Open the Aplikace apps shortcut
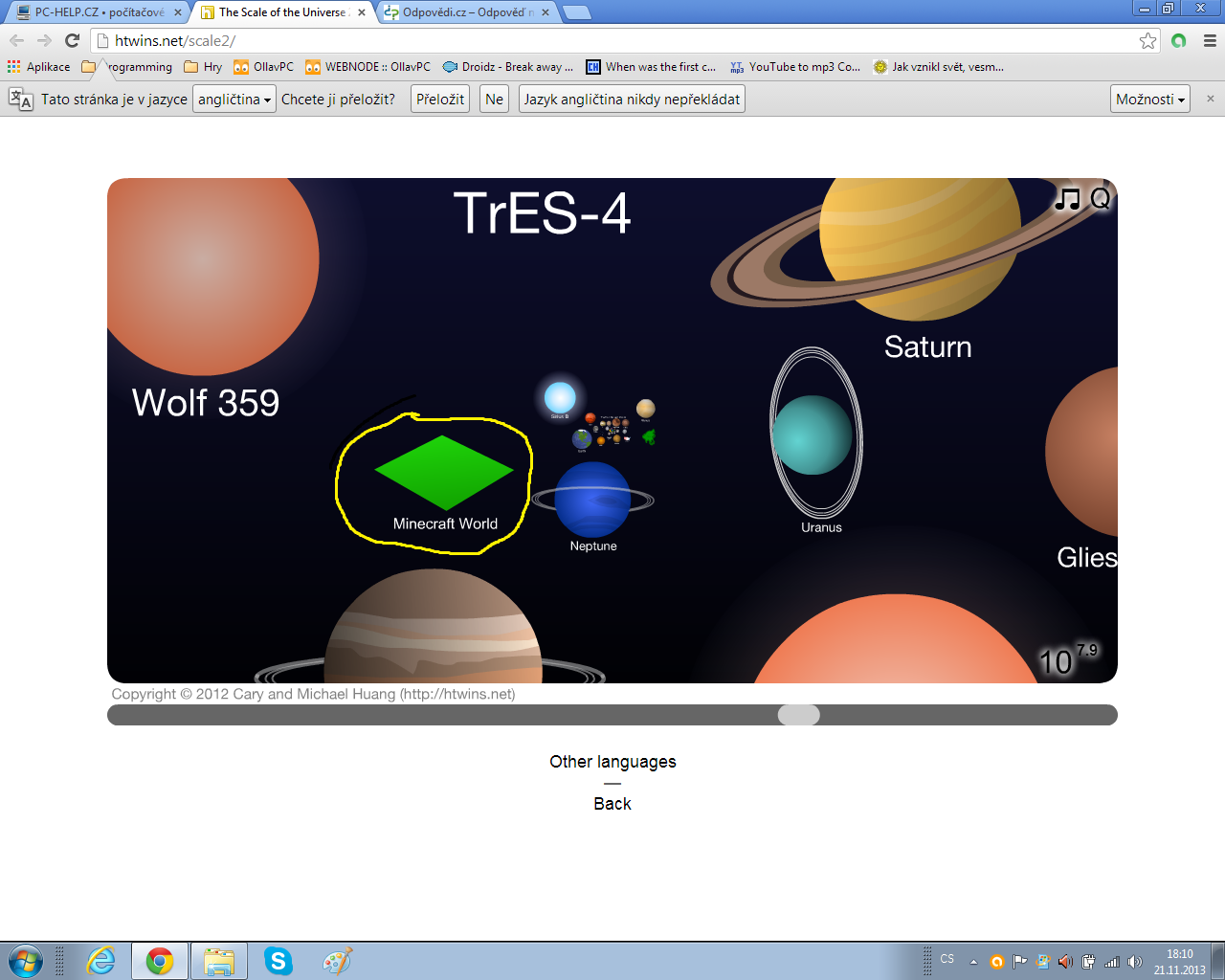Viewport: 1225px width, 980px height. (x=38, y=67)
